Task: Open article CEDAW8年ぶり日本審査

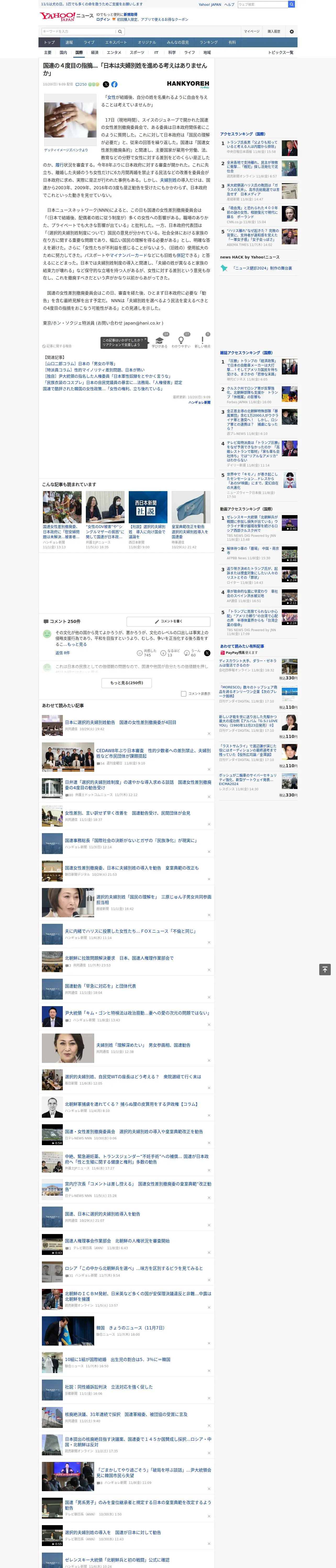Action: [x=153, y=754]
